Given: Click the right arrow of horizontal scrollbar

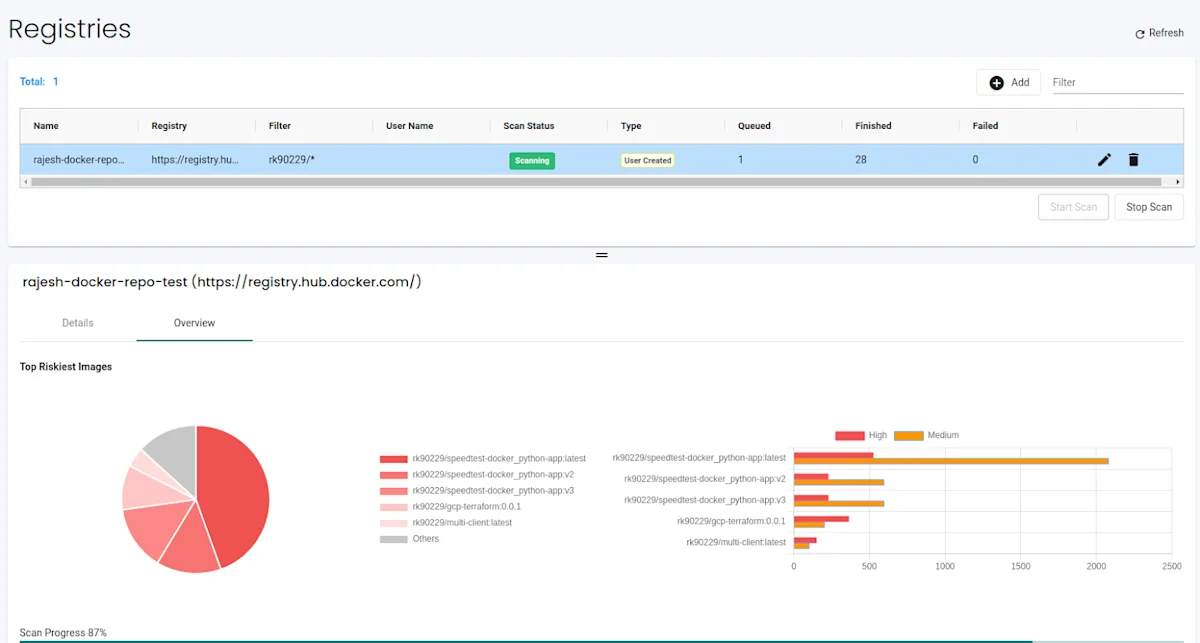Looking at the screenshot, I should (1178, 182).
